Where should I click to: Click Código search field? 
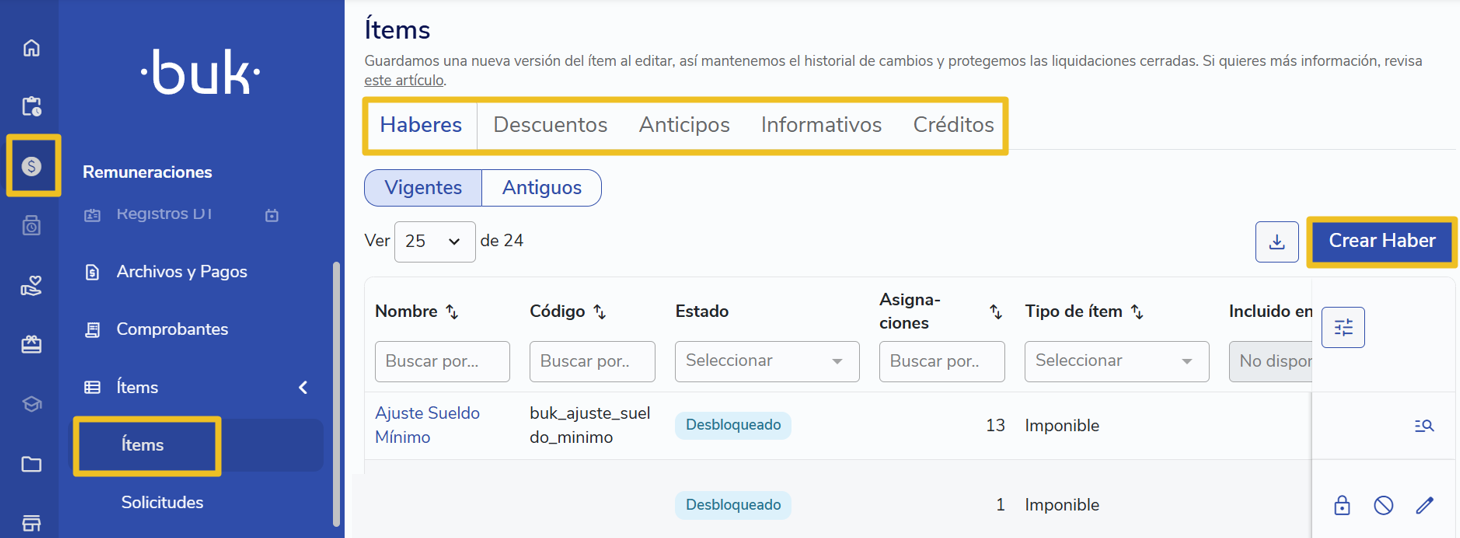pos(592,361)
